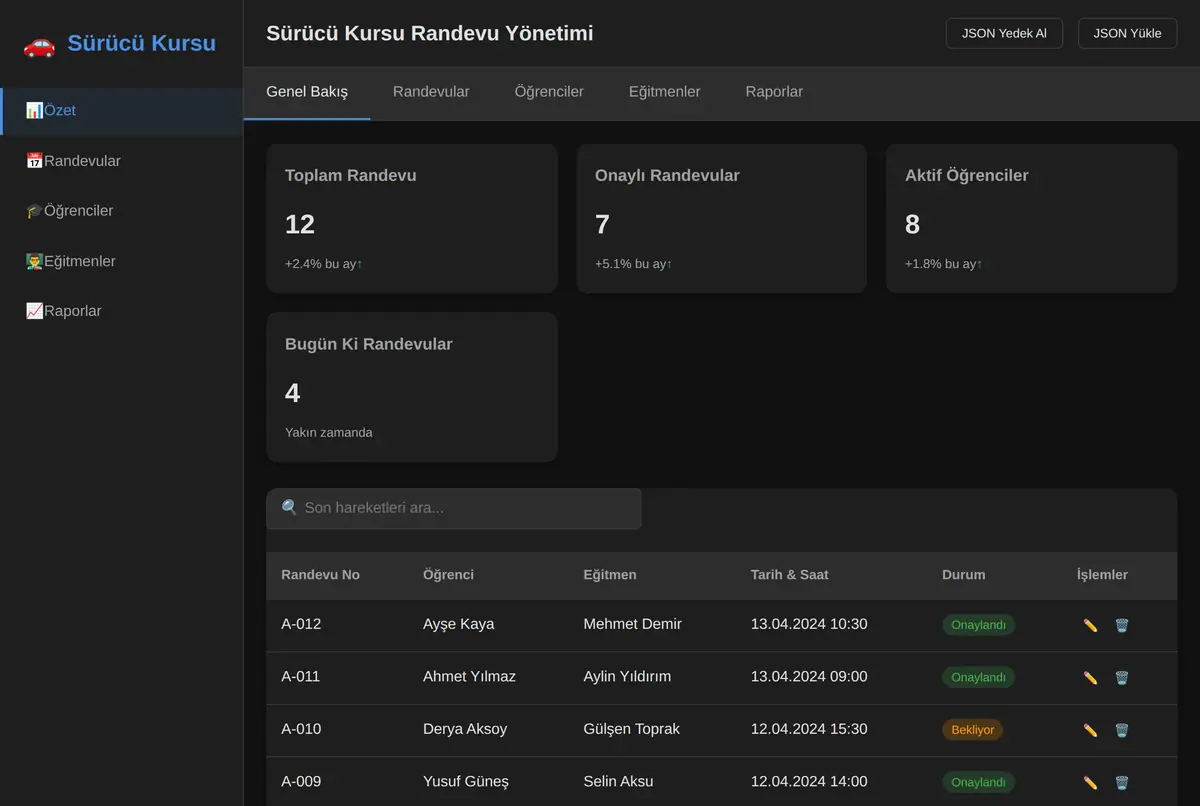Switch to the Randevular tab
Image resolution: width=1200 pixels, height=806 pixels.
click(431, 92)
